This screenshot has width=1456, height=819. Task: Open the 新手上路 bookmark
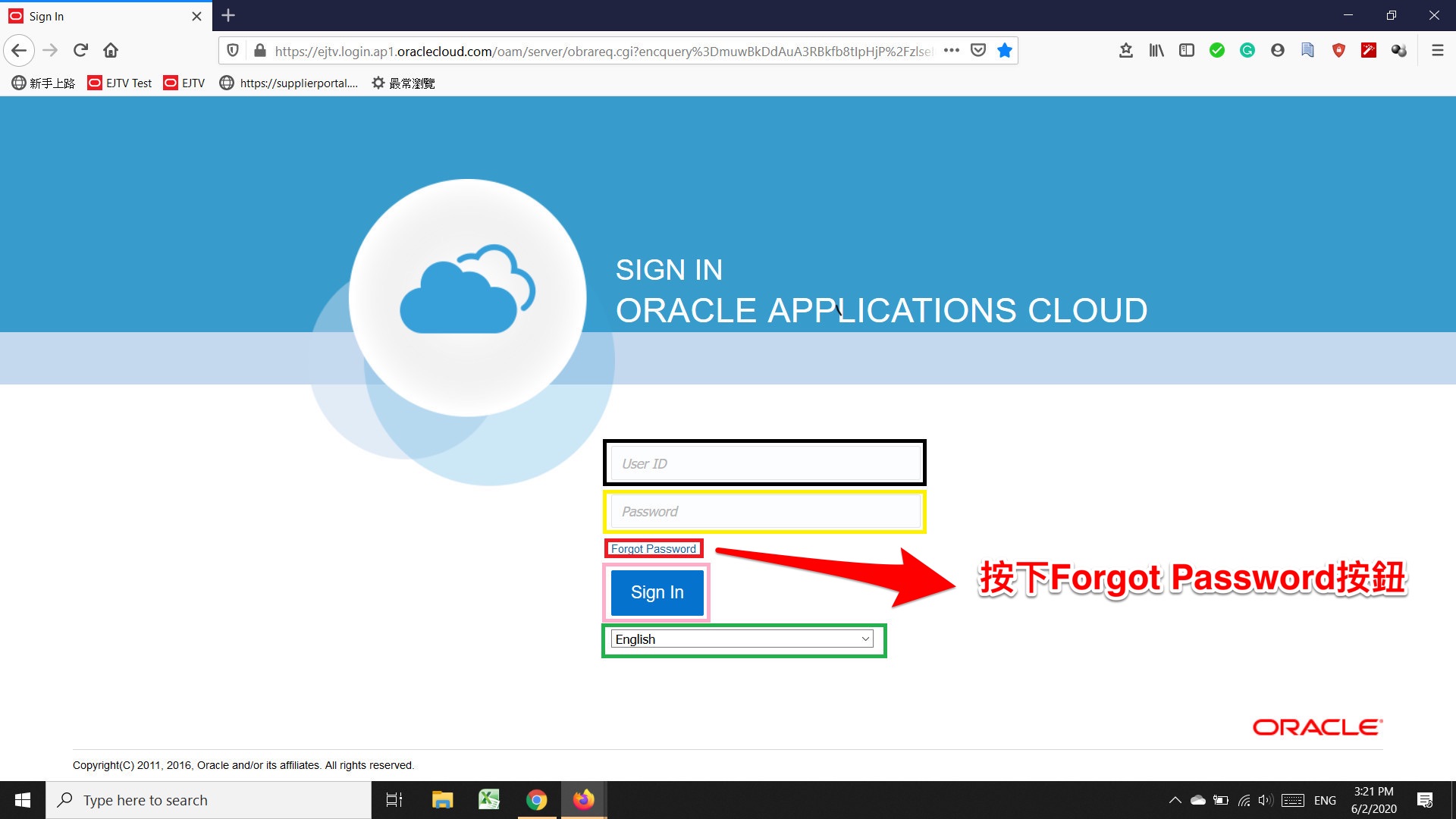click(43, 83)
